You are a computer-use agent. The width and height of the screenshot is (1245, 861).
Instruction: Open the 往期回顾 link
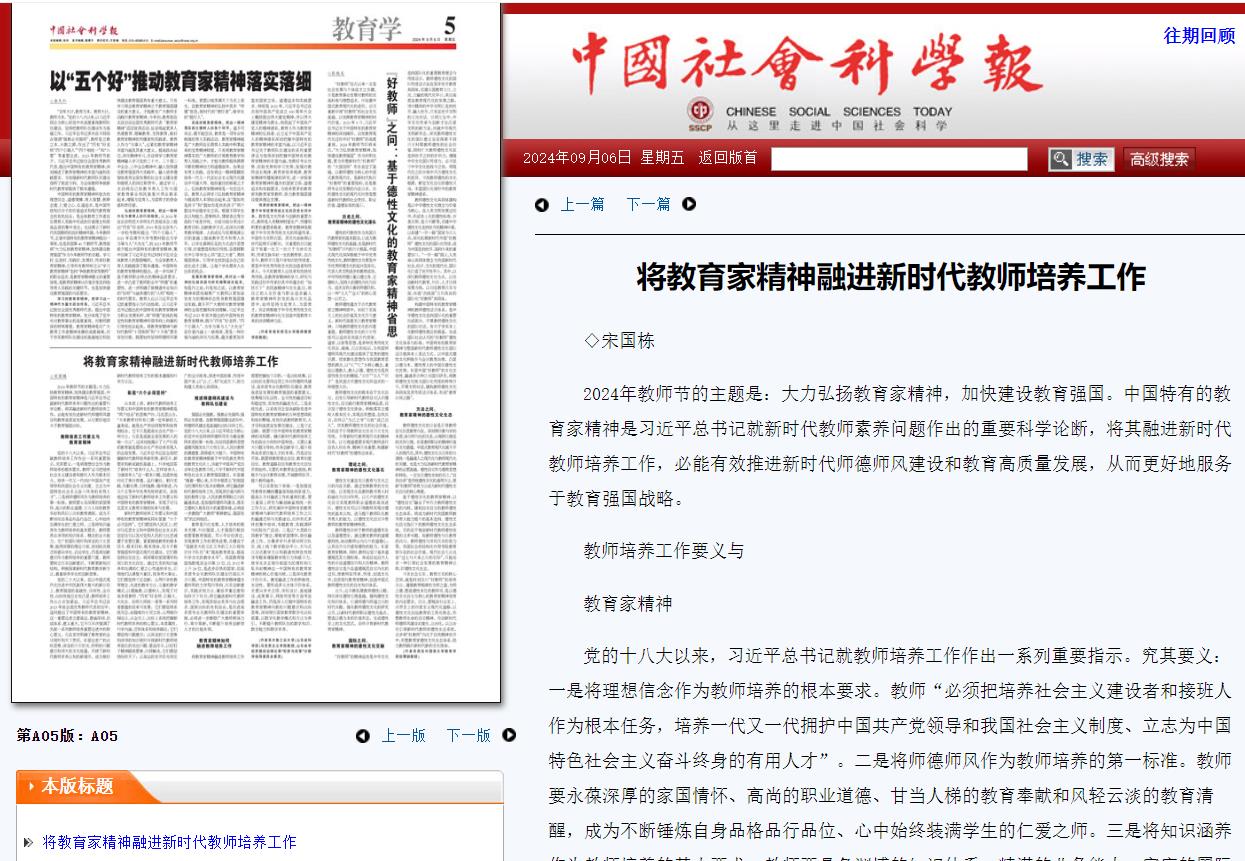tap(1199, 35)
